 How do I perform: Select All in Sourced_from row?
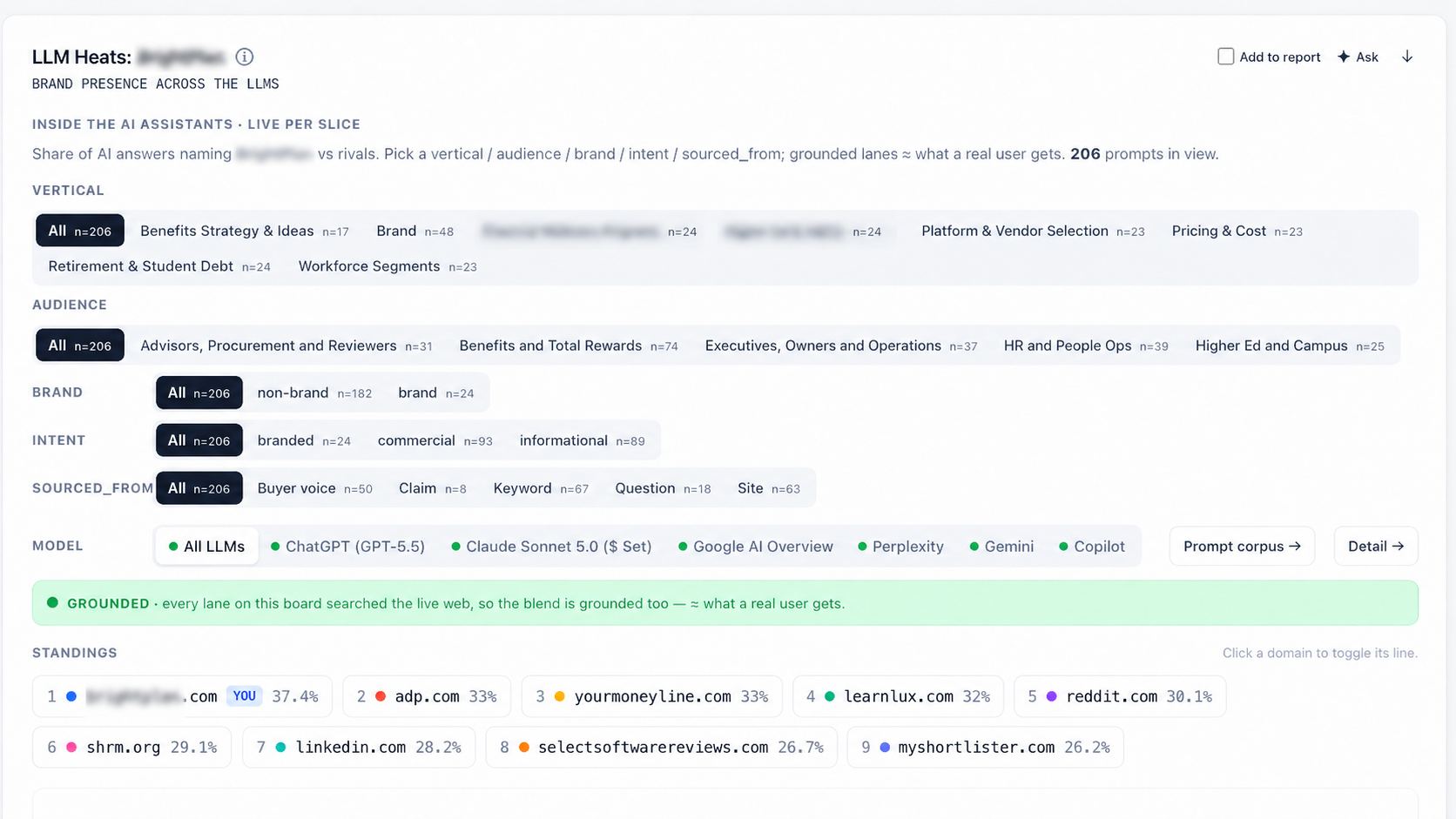[x=199, y=488]
